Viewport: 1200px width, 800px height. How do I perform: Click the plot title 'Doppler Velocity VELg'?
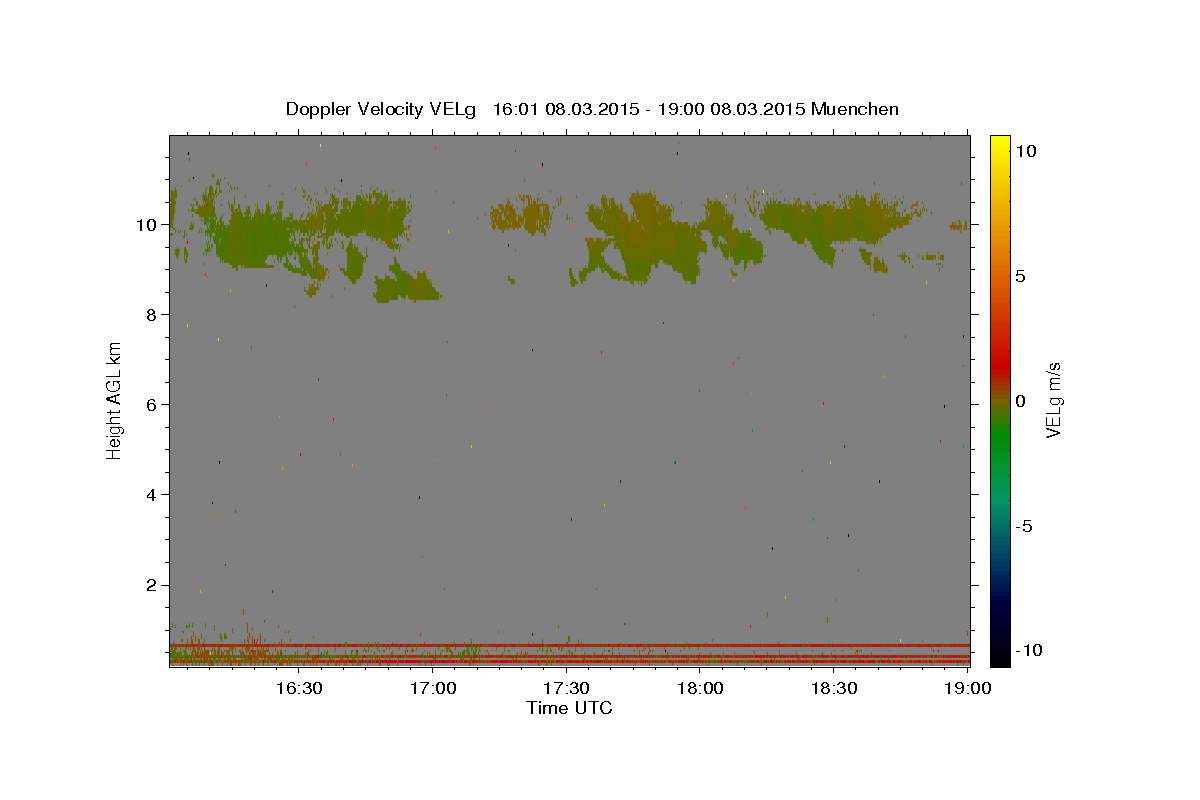pos(383,109)
